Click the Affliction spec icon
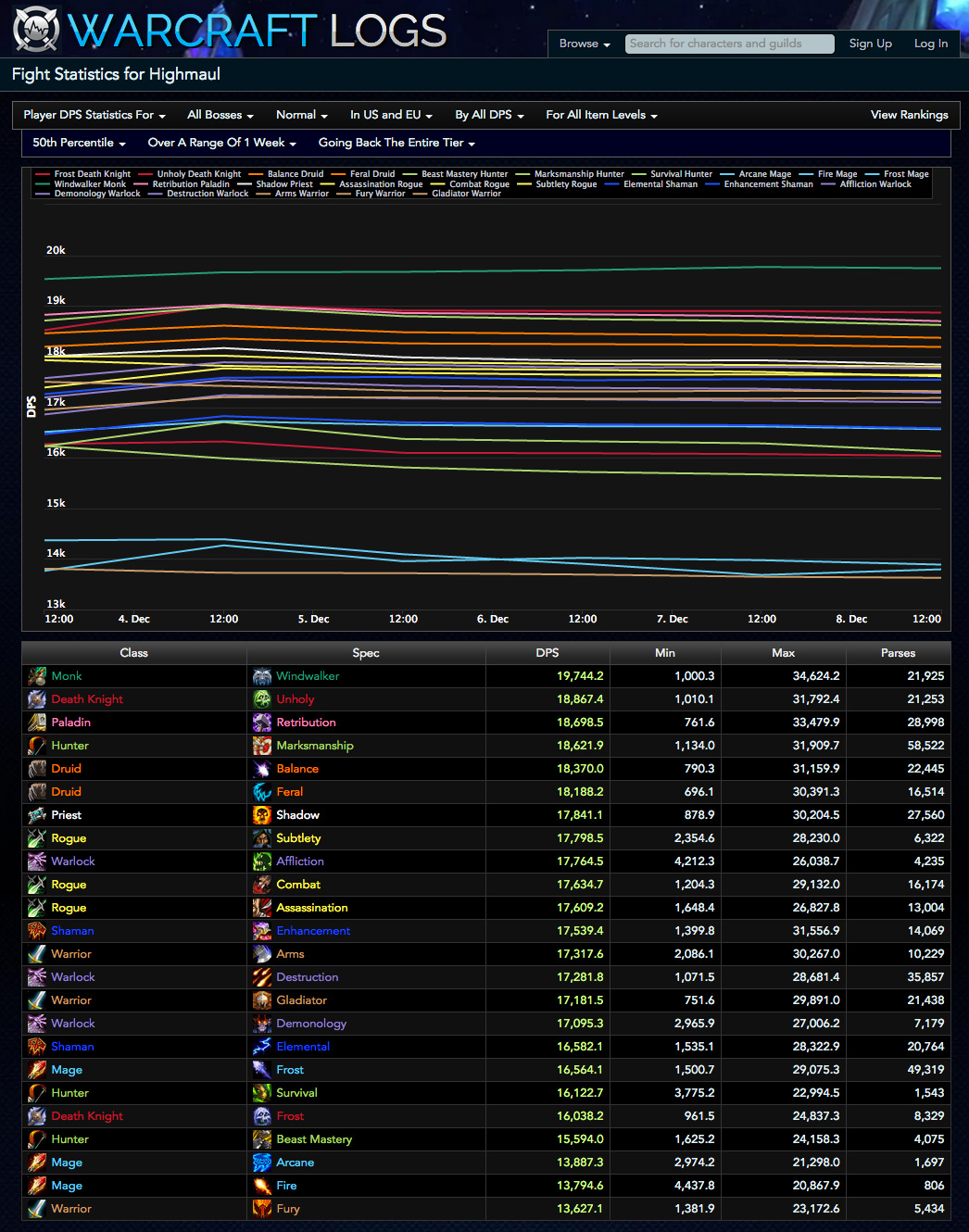Viewport: 969px width, 1232px height. tap(262, 861)
